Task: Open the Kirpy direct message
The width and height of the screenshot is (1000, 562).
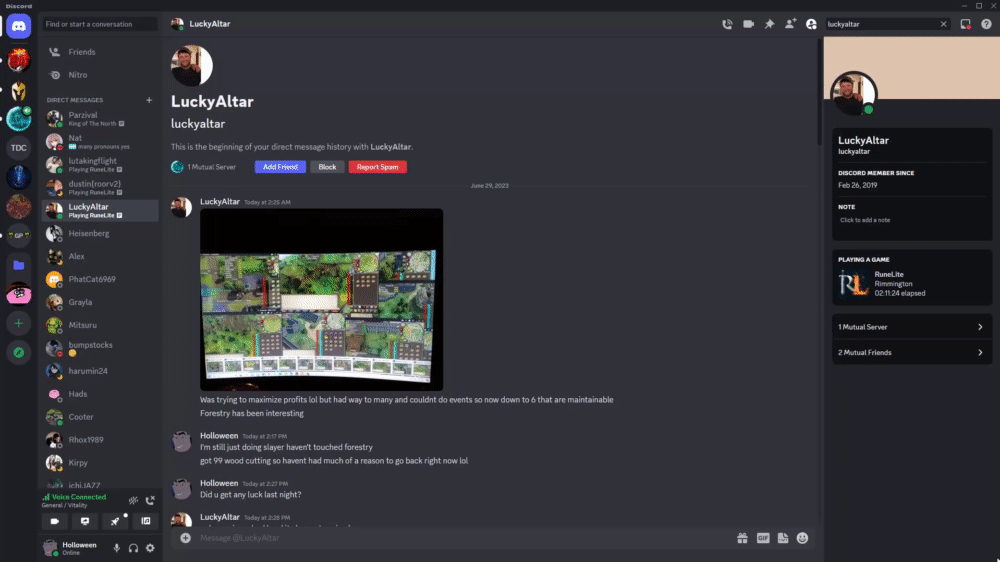Action: coord(100,463)
